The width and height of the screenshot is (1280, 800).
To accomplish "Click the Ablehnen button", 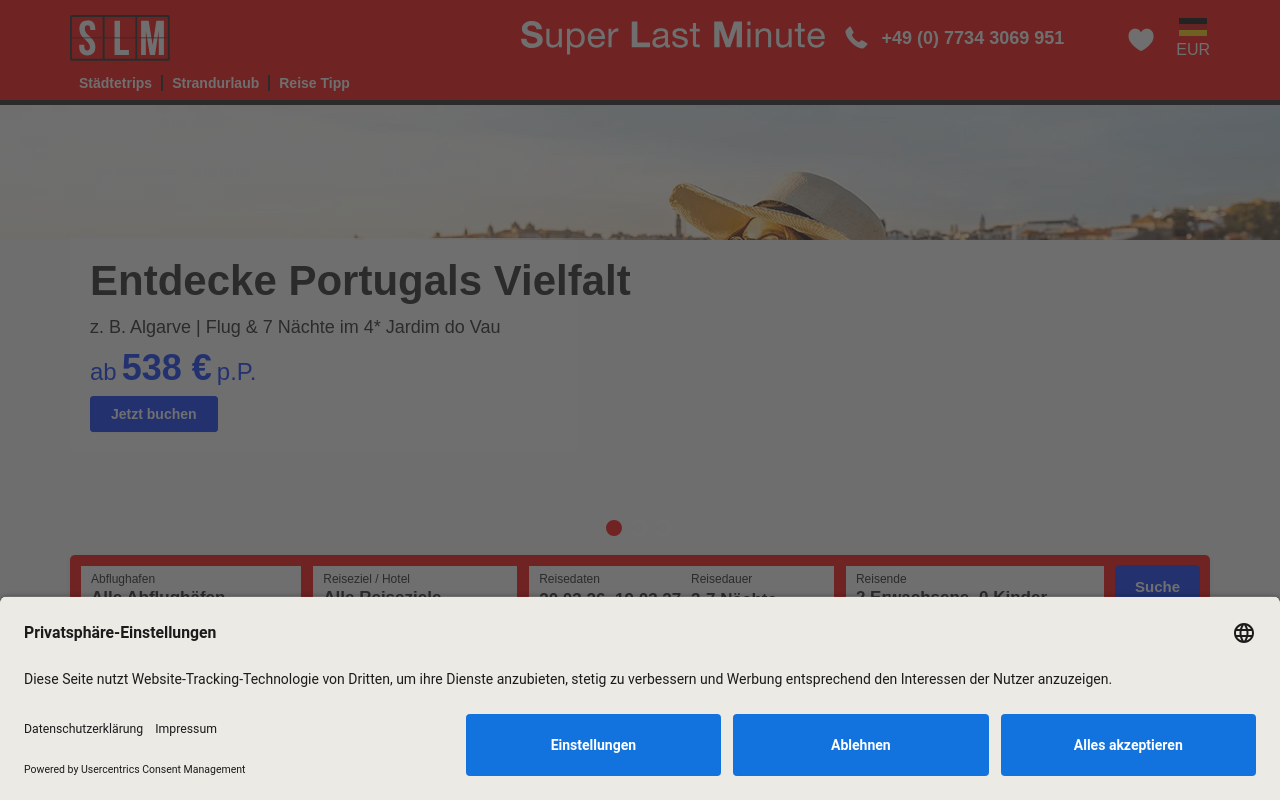I will [x=861, y=745].
